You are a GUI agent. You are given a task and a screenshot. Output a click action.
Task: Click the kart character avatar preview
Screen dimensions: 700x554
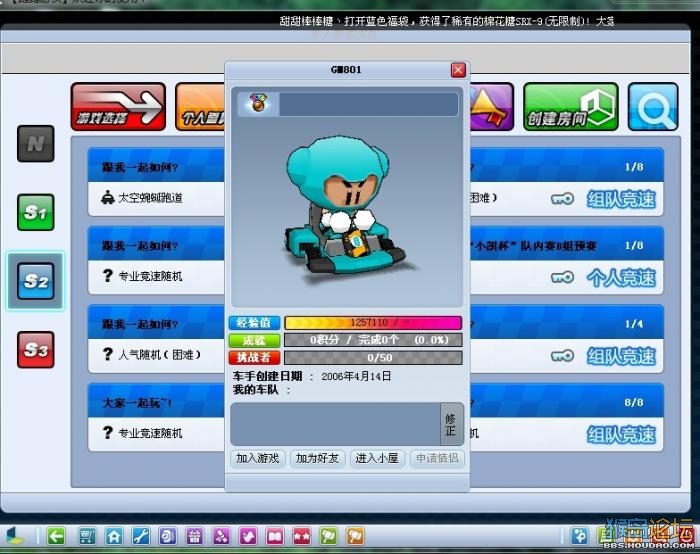[346, 210]
